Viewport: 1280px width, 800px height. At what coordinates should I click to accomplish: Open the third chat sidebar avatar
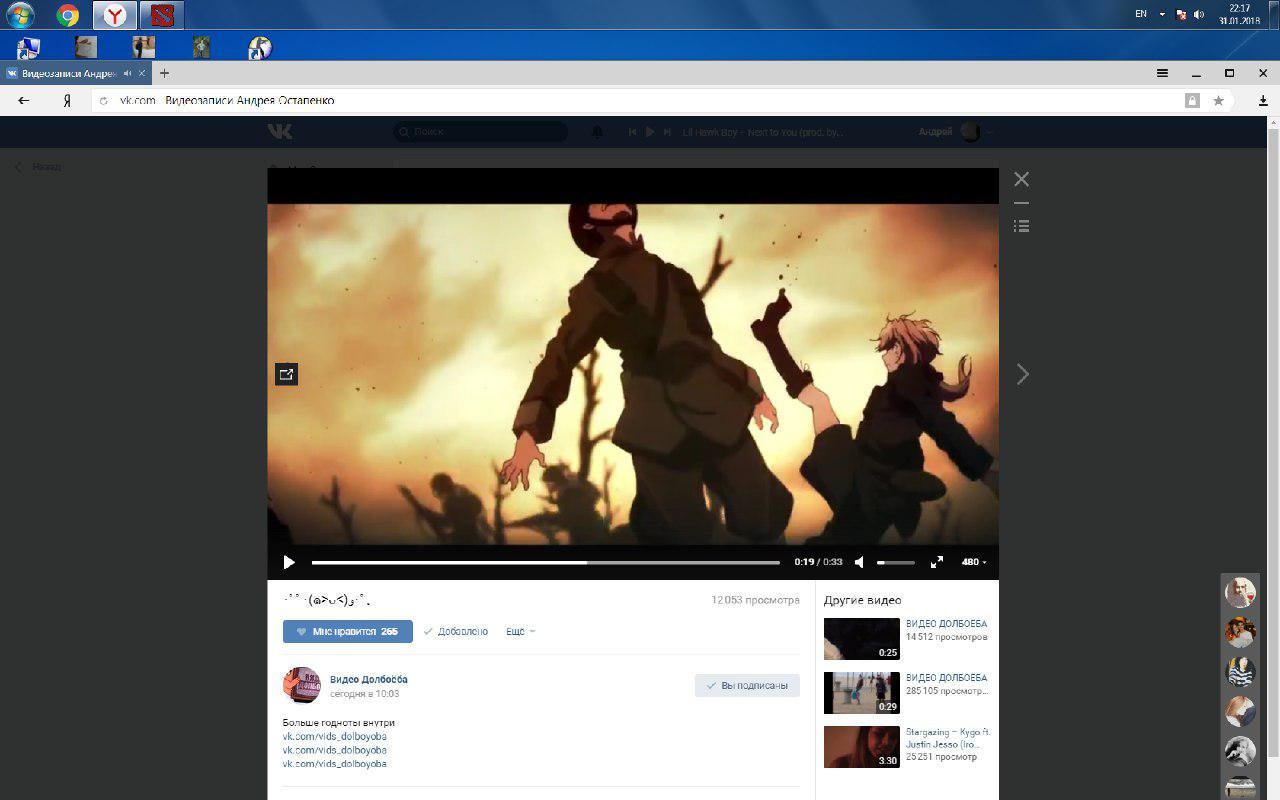tap(1241, 671)
